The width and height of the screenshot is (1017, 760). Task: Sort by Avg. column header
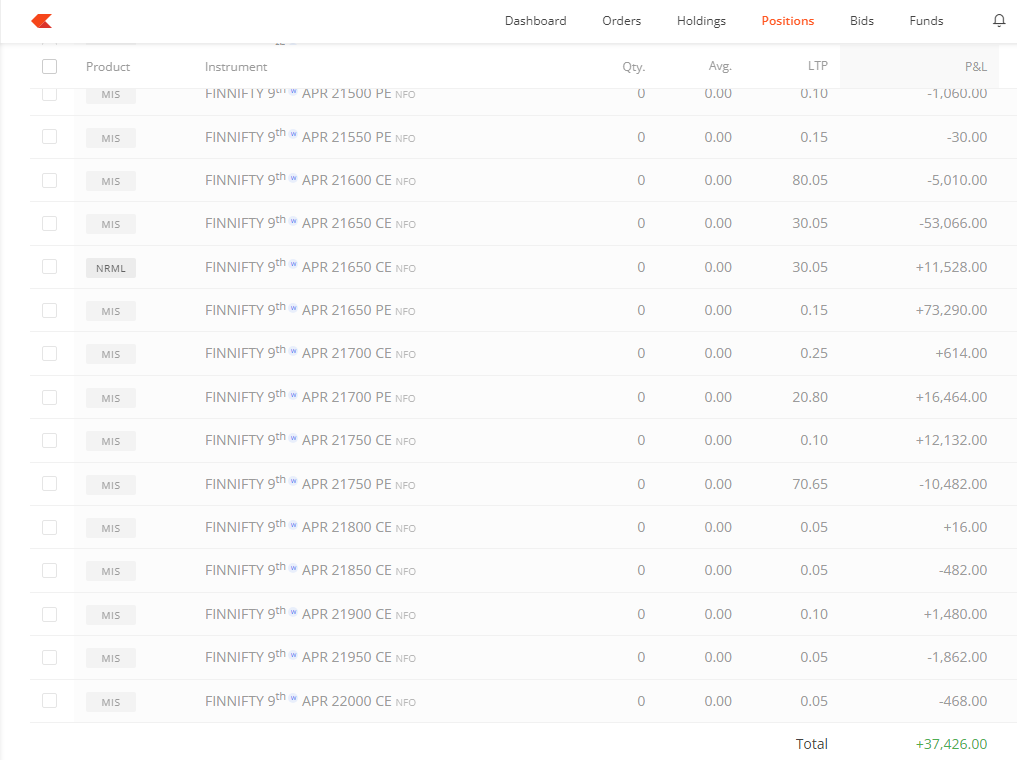[720, 66]
